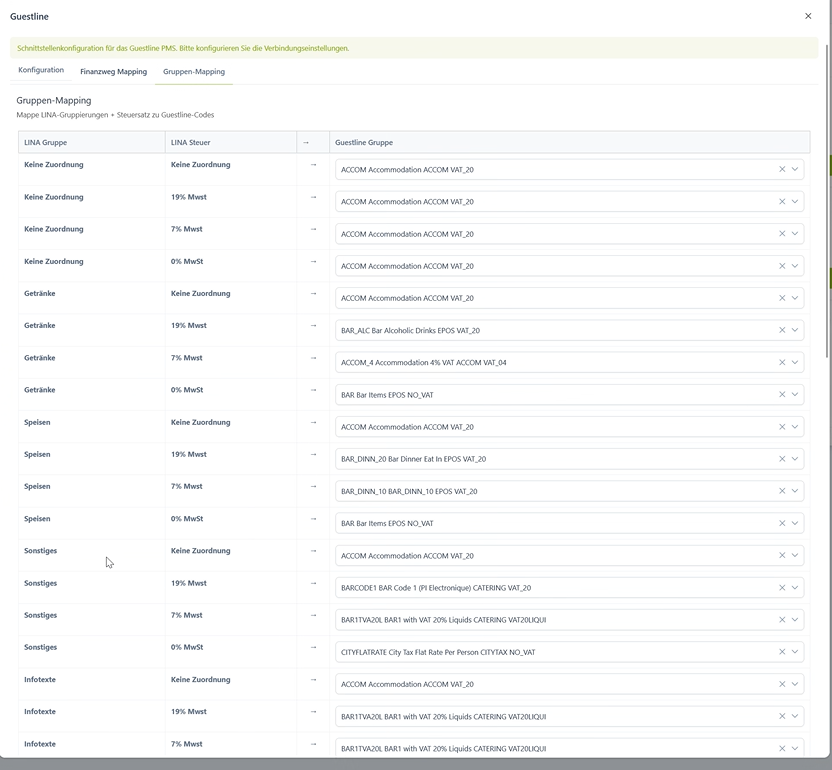Screen dimensions: 832x770
Task: Click BAR Bar Items field in Speisen 0% row
Action: pyautogui.click(x=569, y=523)
